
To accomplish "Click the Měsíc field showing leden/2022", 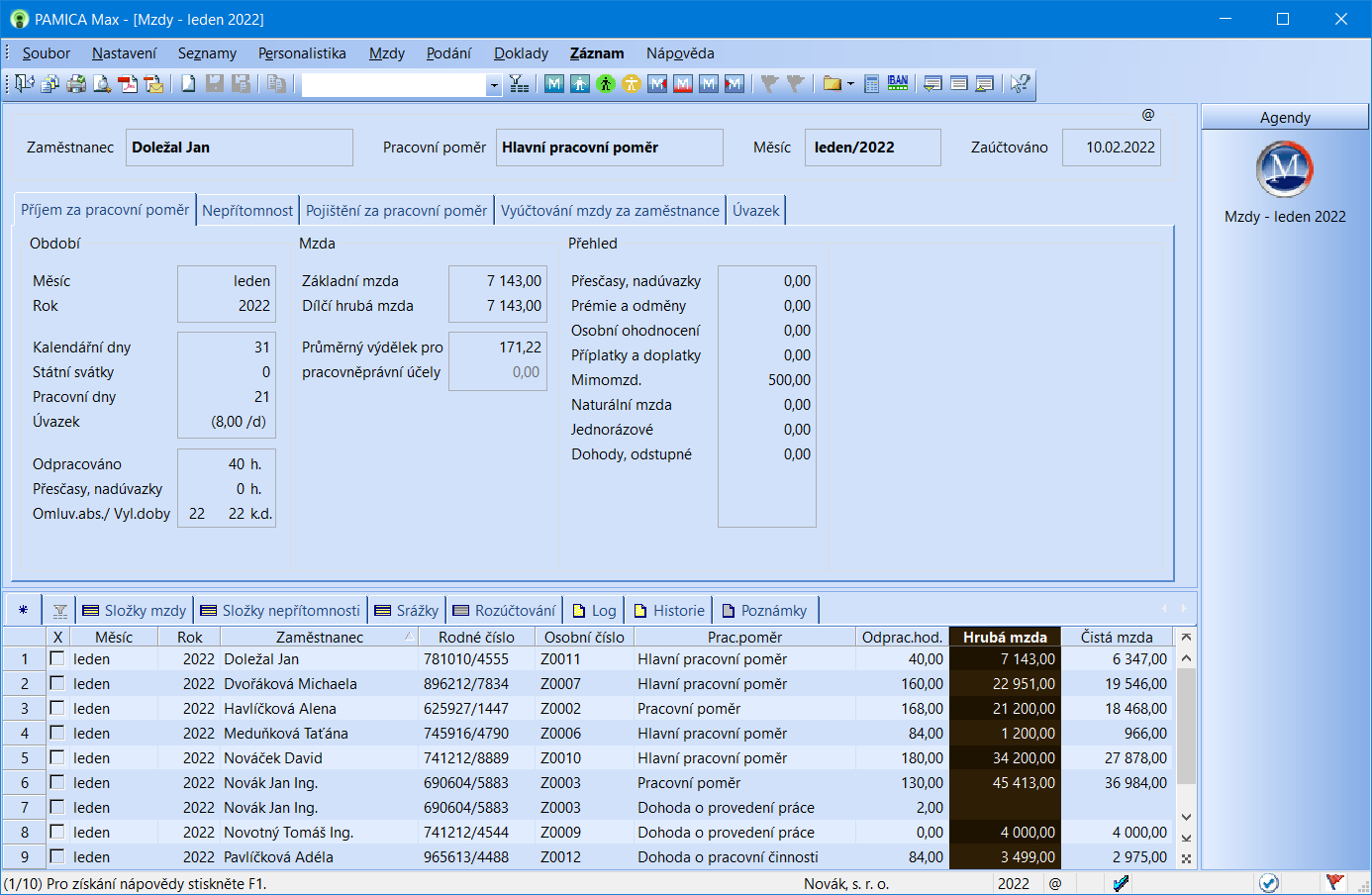I will click(872, 147).
